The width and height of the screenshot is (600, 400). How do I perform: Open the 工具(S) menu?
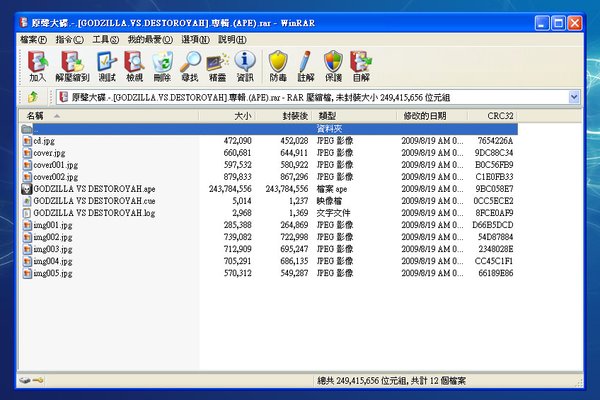(x=106, y=39)
